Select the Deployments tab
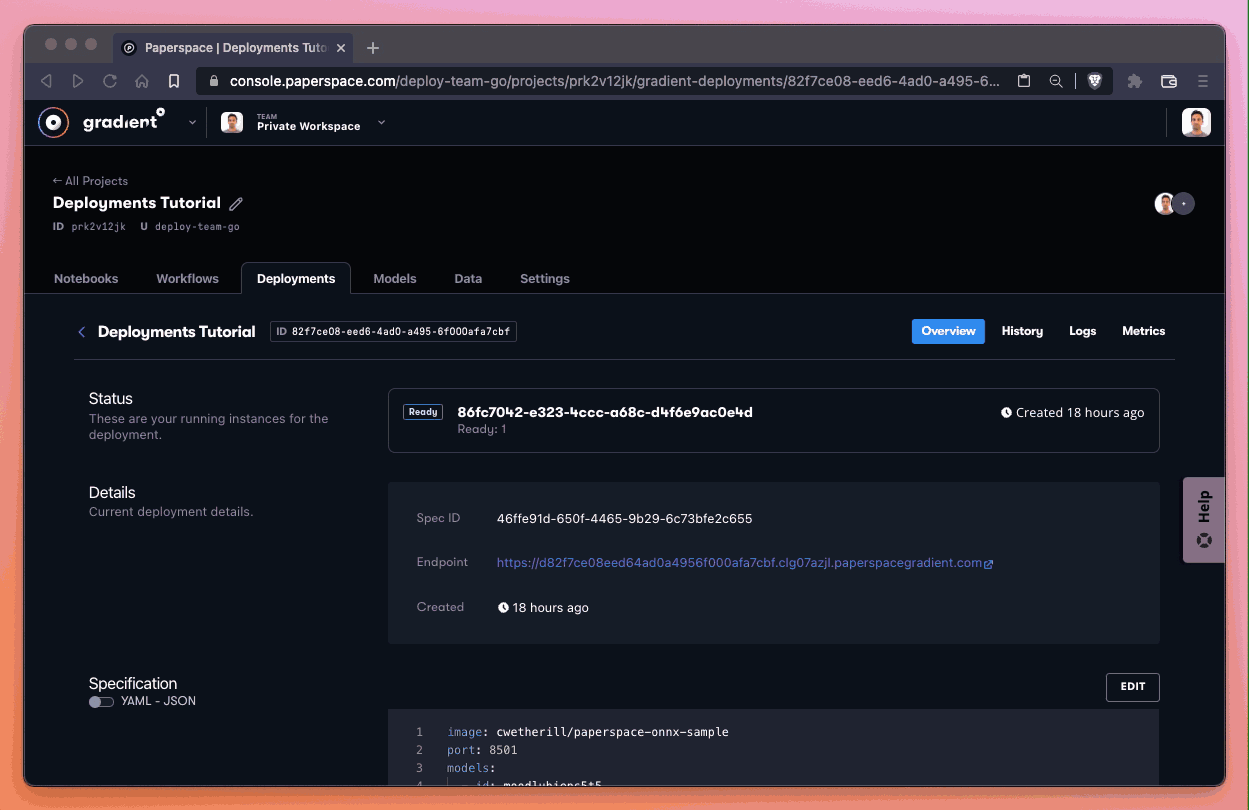Screen dimensions: 1249x810 tap(296, 278)
